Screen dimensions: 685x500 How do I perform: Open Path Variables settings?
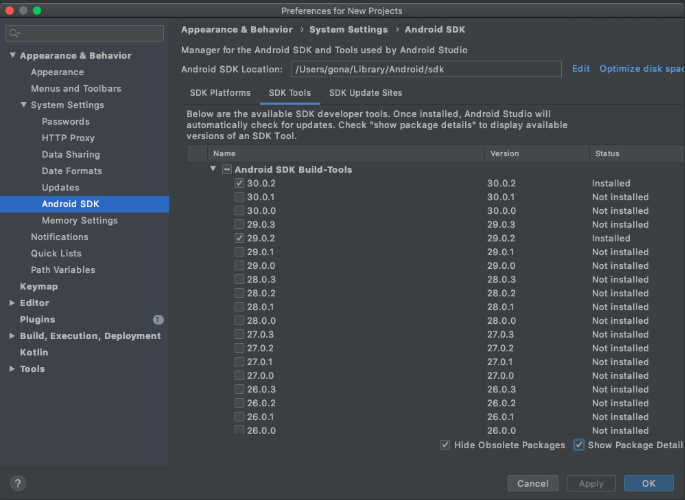(x=63, y=270)
